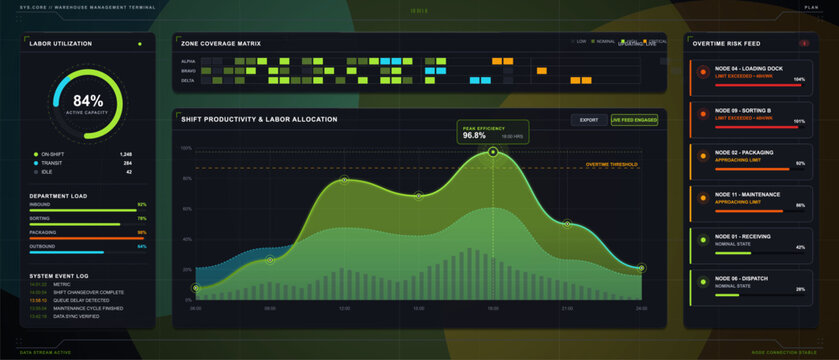Click the Idle count 42
Screen dimensions: 839x360
pyautogui.click(x=129, y=172)
